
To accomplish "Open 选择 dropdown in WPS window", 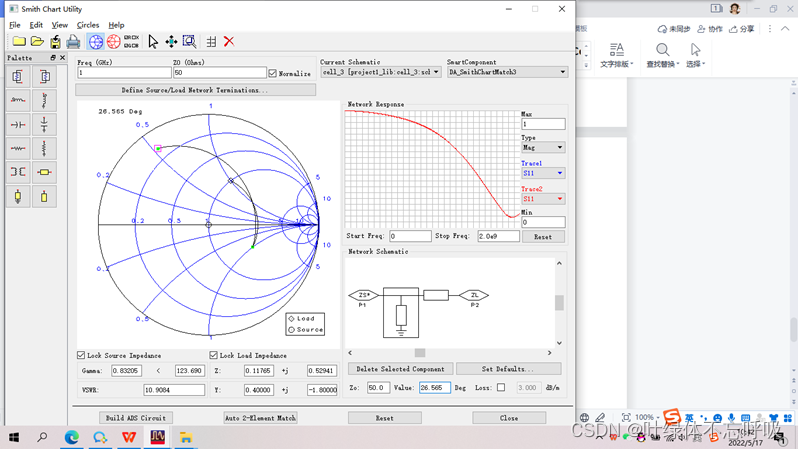I will click(x=695, y=55).
